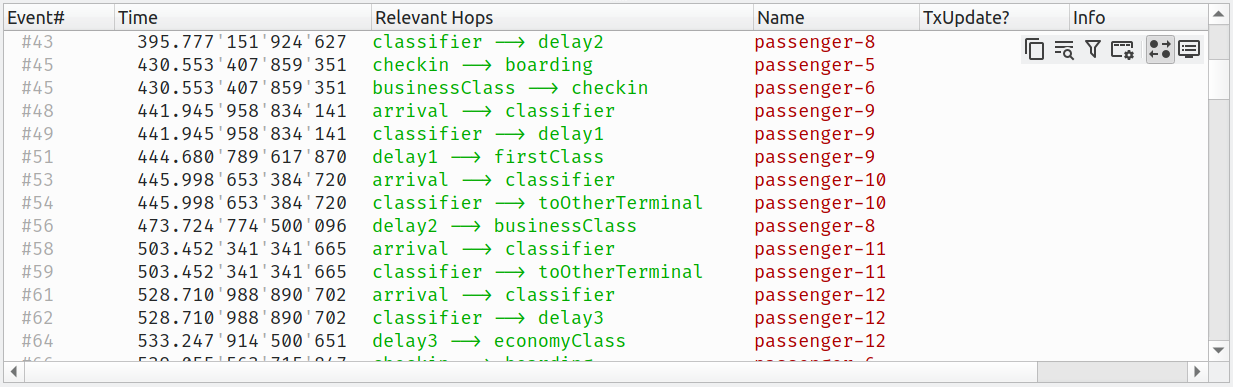Open the find text search icon
This screenshot has height=387, width=1233.
tap(1064, 49)
